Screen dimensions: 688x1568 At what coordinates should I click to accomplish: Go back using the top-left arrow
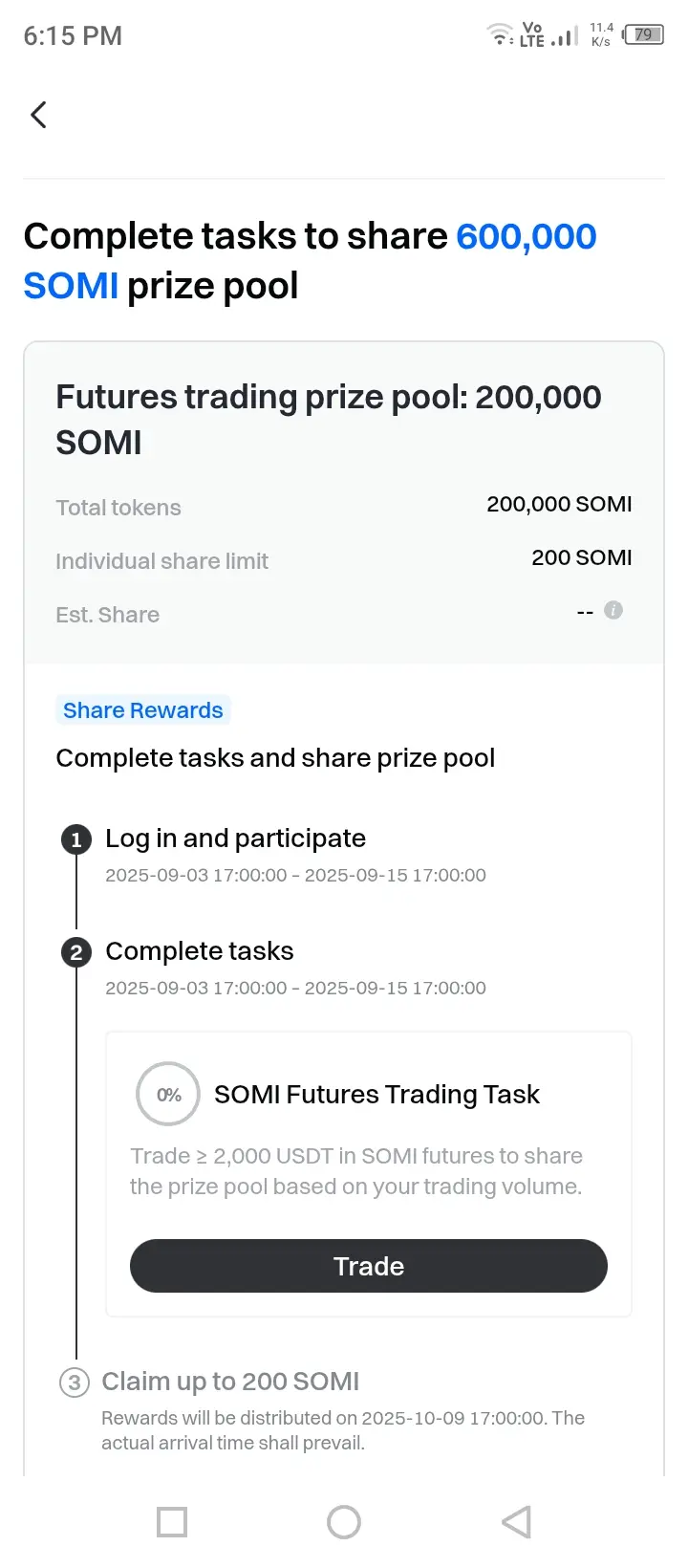(x=38, y=115)
